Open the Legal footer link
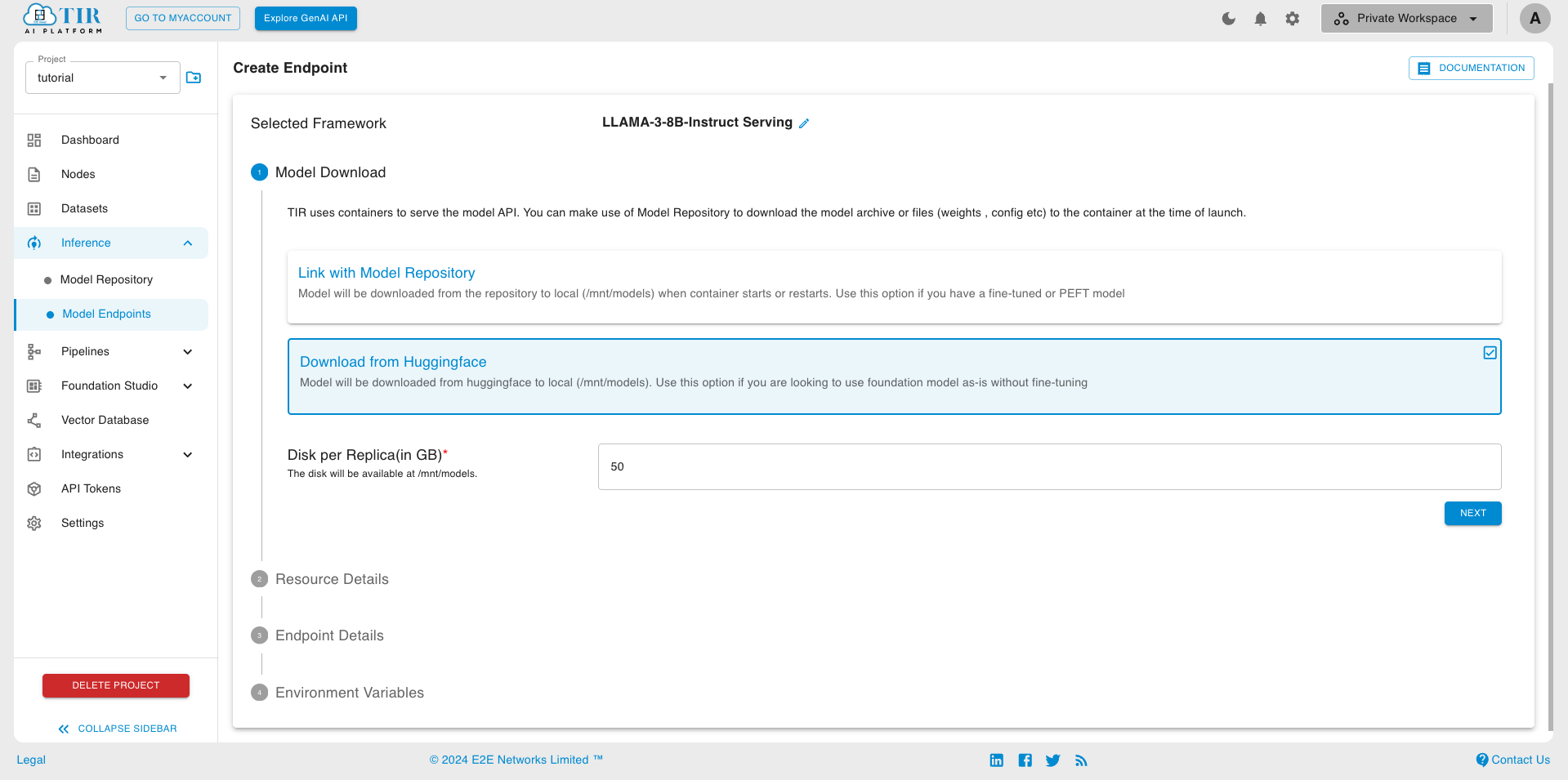The width and height of the screenshot is (1568, 780). [x=31, y=760]
